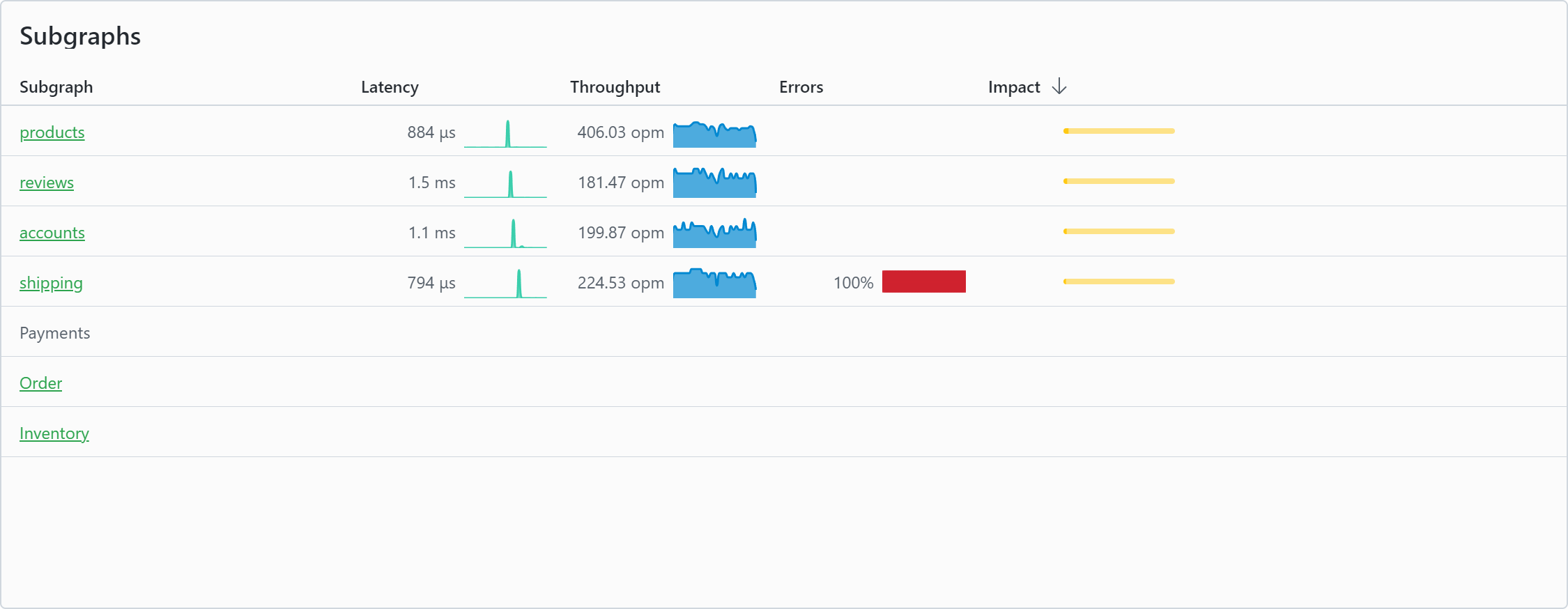
Task: Click the Impact sort descending arrow
Action: click(1059, 86)
